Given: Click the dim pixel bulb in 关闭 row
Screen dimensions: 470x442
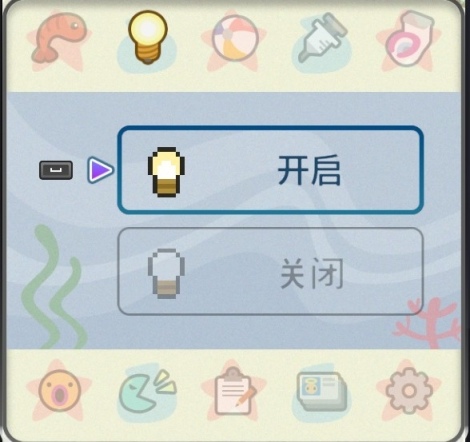Looking at the screenshot, I should [166, 274].
